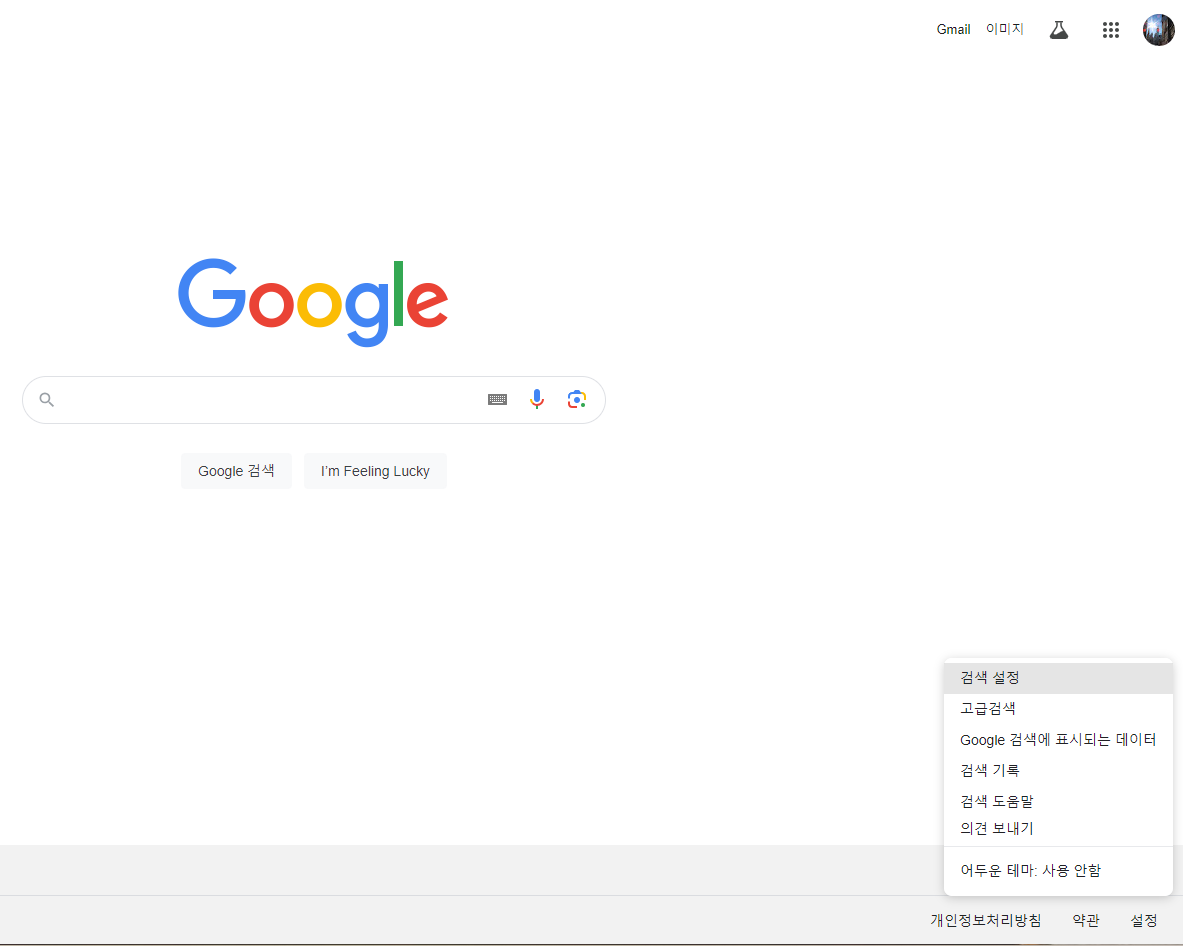Open the Google apps grid
Viewport: 1183px width, 946px height.
[1111, 30]
